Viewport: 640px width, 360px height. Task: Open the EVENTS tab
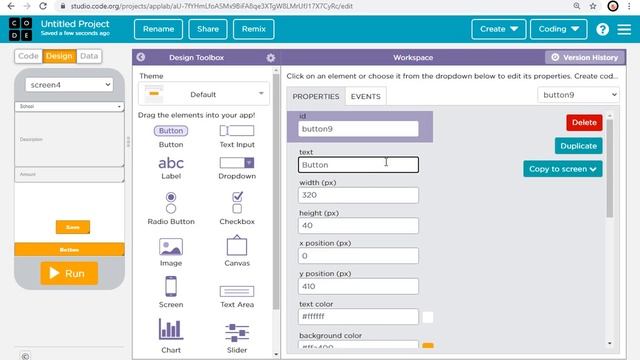click(x=366, y=96)
